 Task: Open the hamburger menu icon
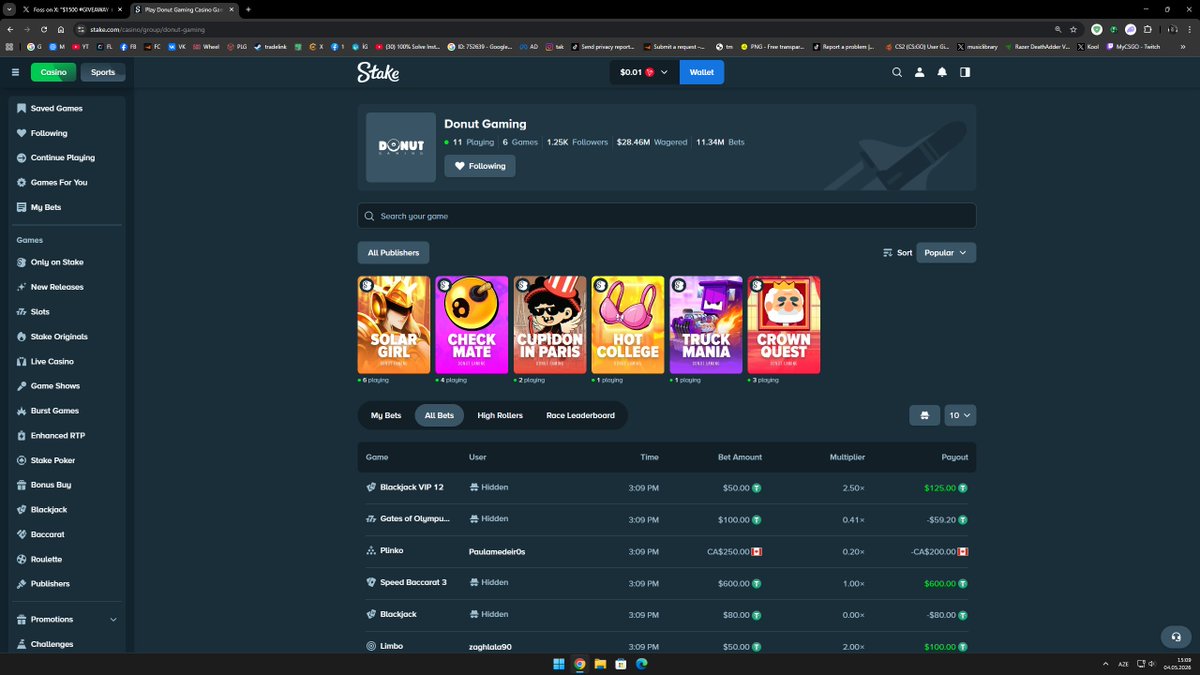pos(15,72)
